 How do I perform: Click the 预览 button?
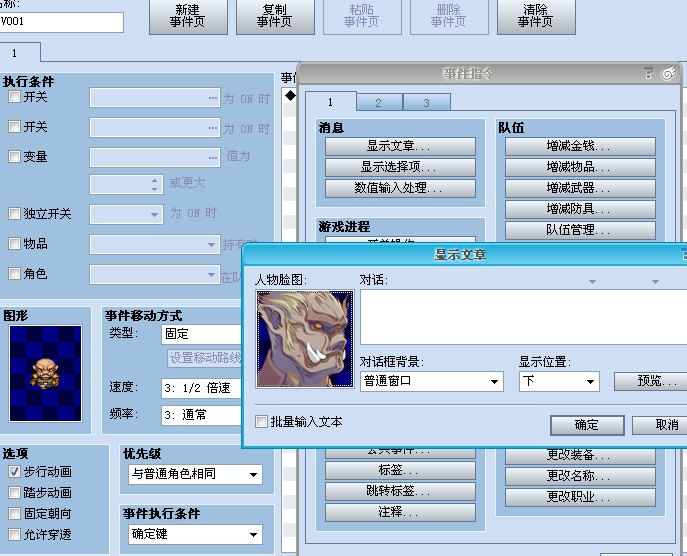[651, 381]
